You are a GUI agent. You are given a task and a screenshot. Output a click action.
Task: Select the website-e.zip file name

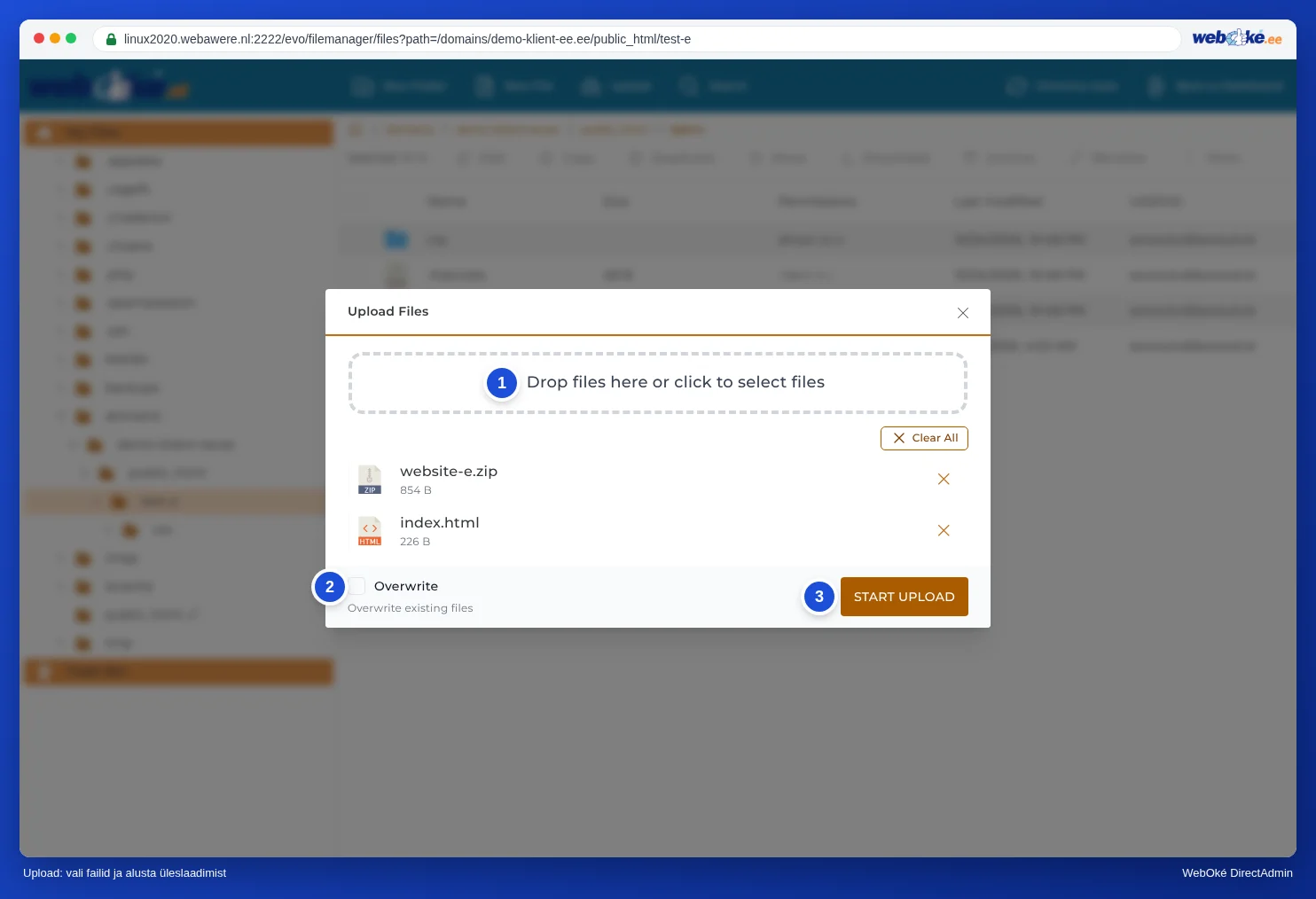[449, 472]
